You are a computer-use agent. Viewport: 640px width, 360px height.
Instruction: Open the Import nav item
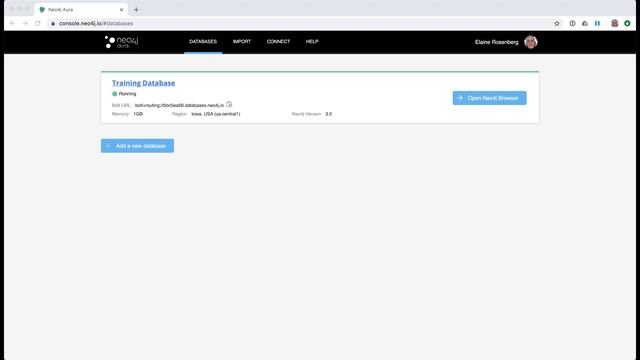pyautogui.click(x=242, y=42)
